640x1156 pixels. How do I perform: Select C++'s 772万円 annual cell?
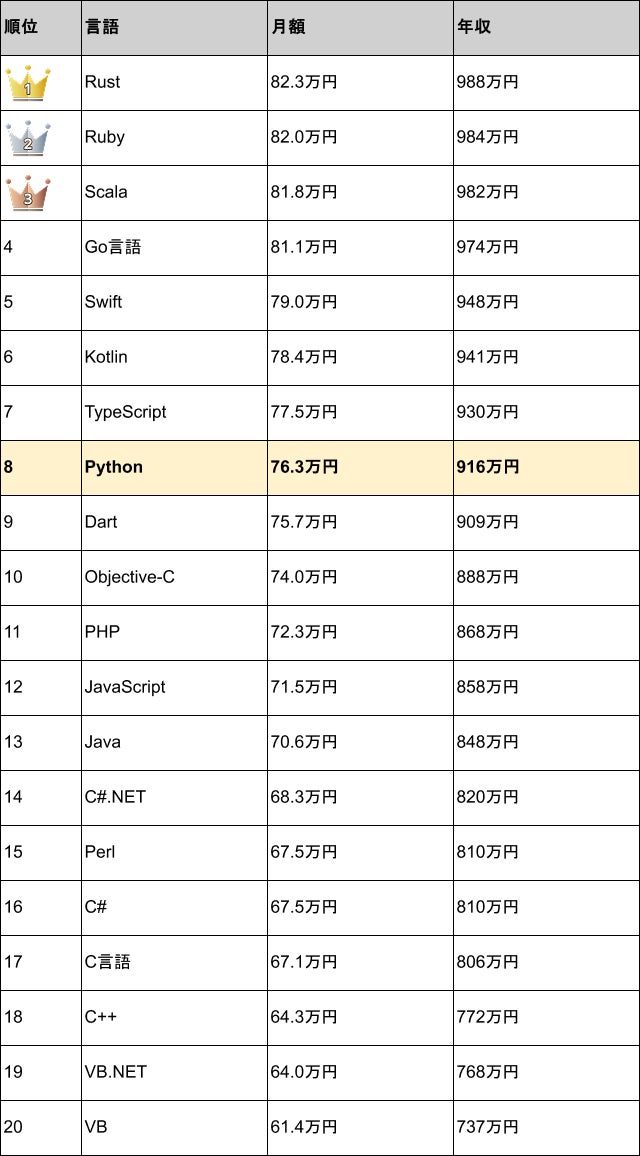click(x=546, y=1017)
